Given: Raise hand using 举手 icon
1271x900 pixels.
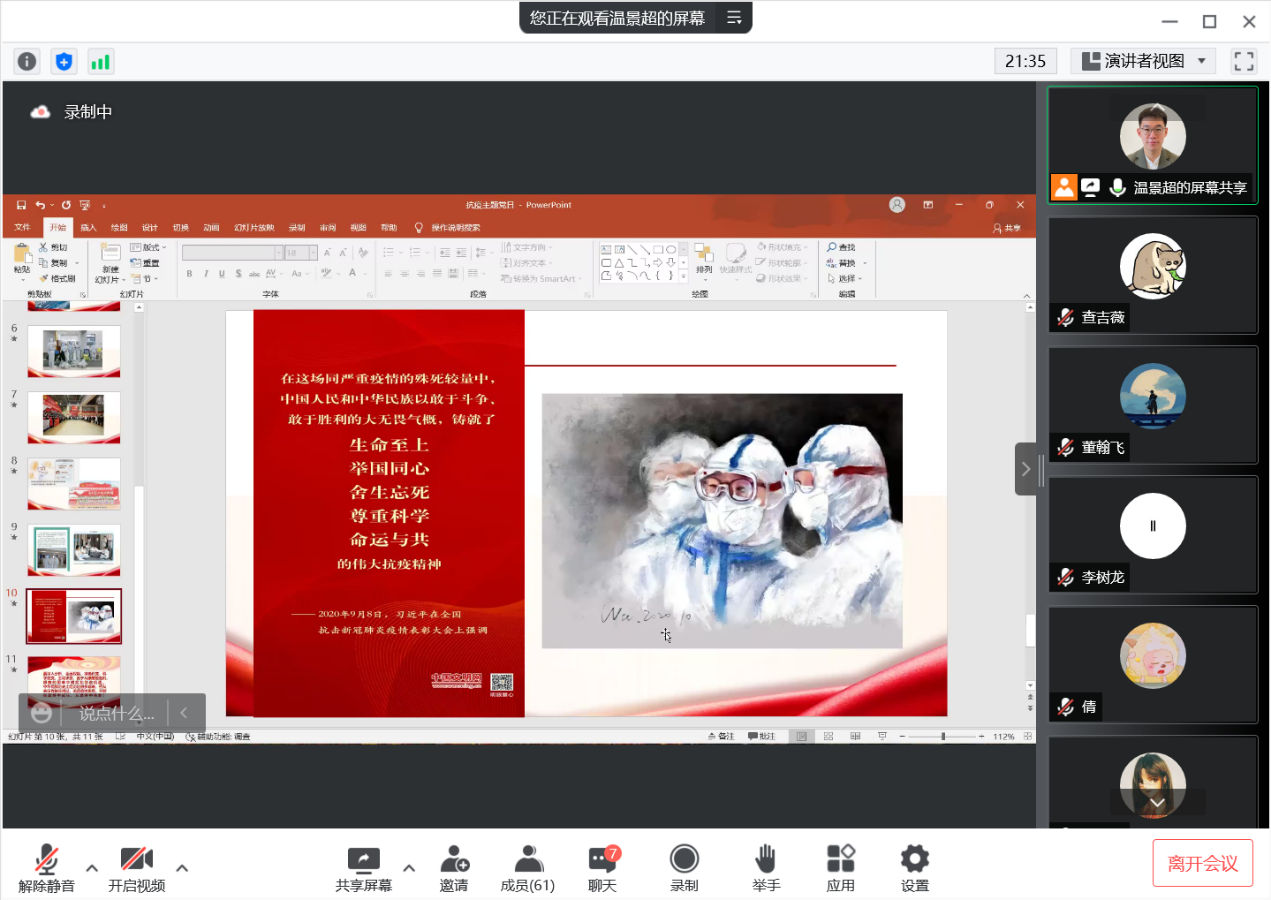Looking at the screenshot, I should [x=766, y=868].
